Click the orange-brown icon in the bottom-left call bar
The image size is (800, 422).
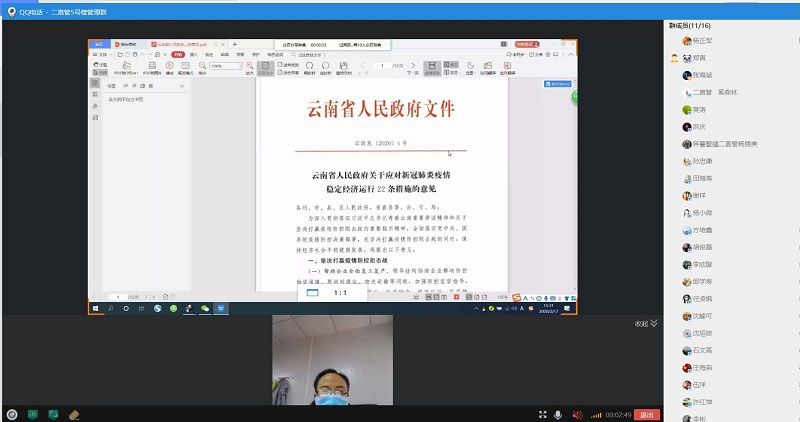[x=73, y=414]
